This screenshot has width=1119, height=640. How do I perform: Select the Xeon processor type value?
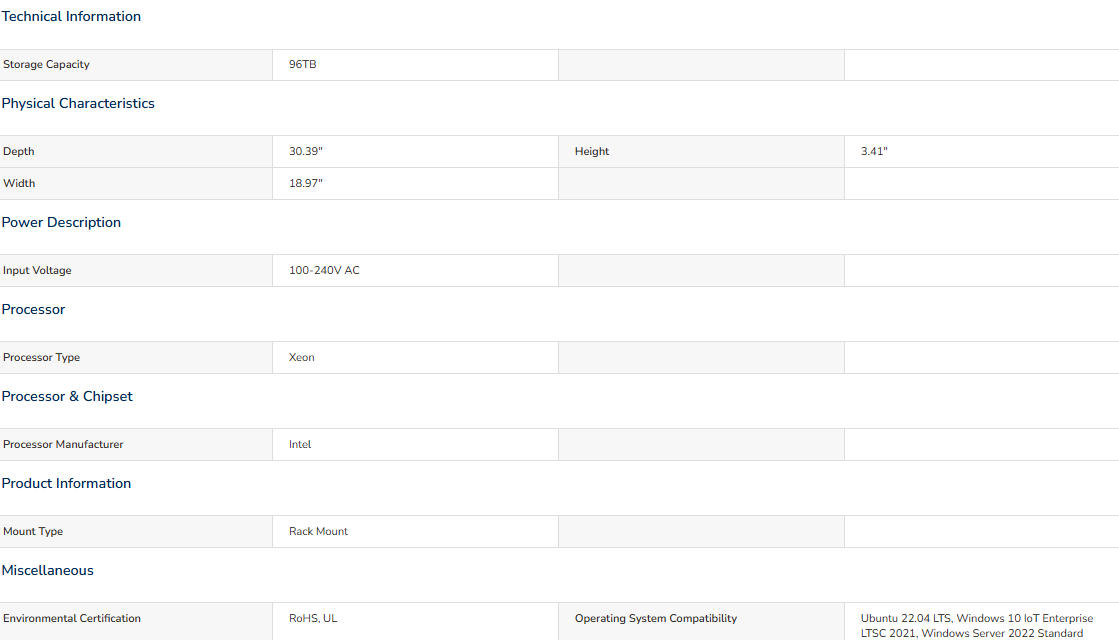(x=301, y=357)
